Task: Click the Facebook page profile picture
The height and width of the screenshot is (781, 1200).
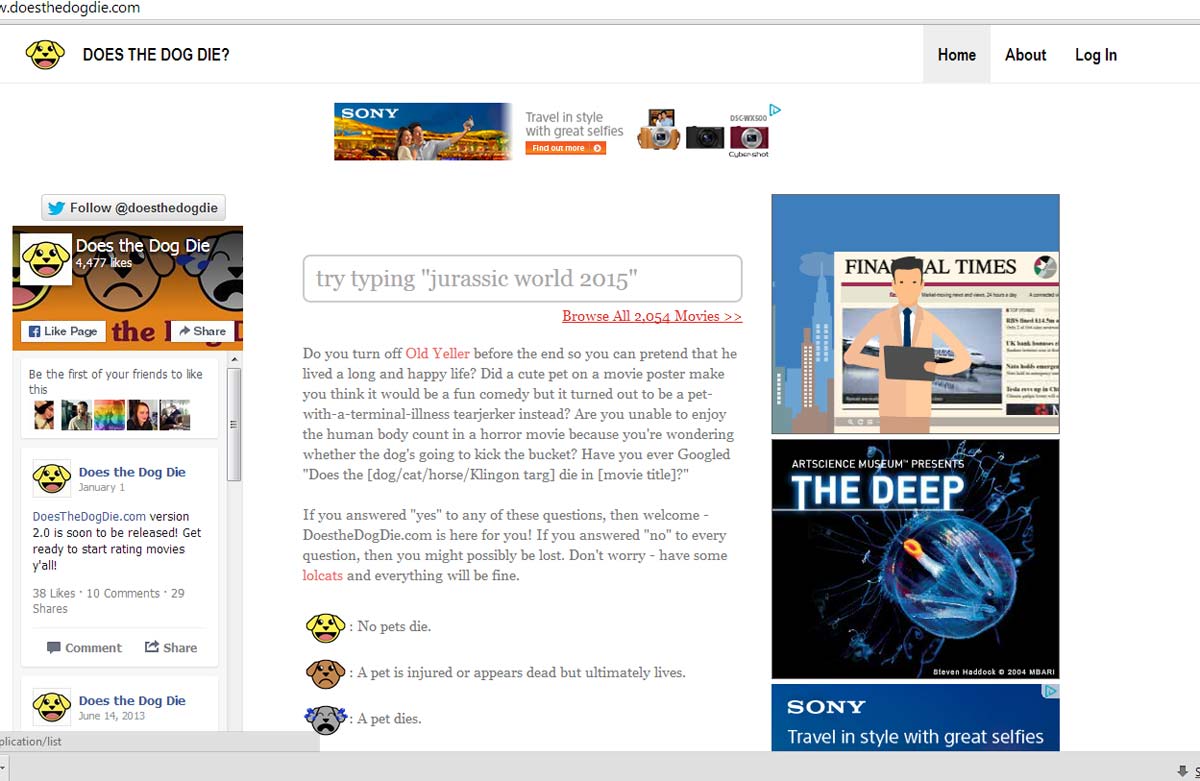Action: coord(46,259)
